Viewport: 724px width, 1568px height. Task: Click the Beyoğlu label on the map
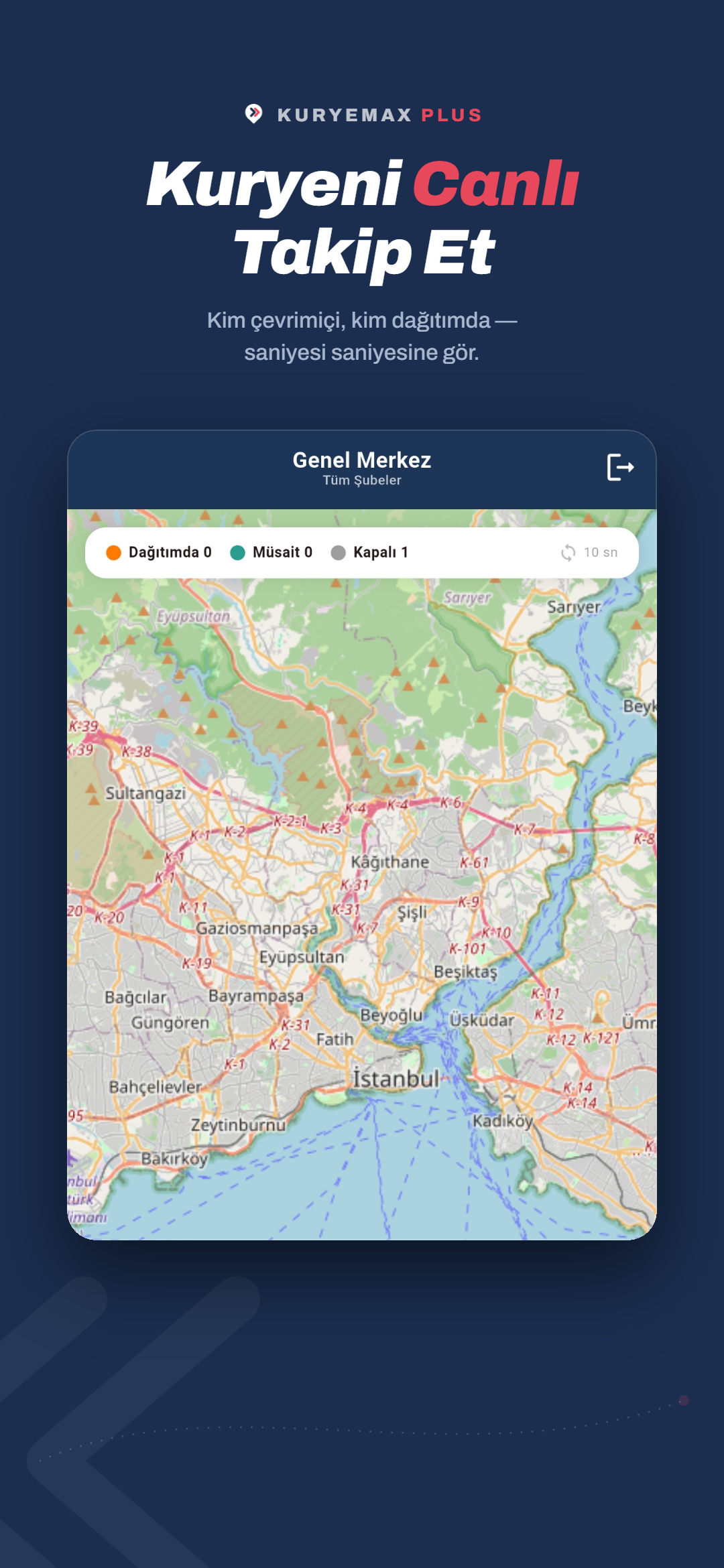(x=391, y=1016)
